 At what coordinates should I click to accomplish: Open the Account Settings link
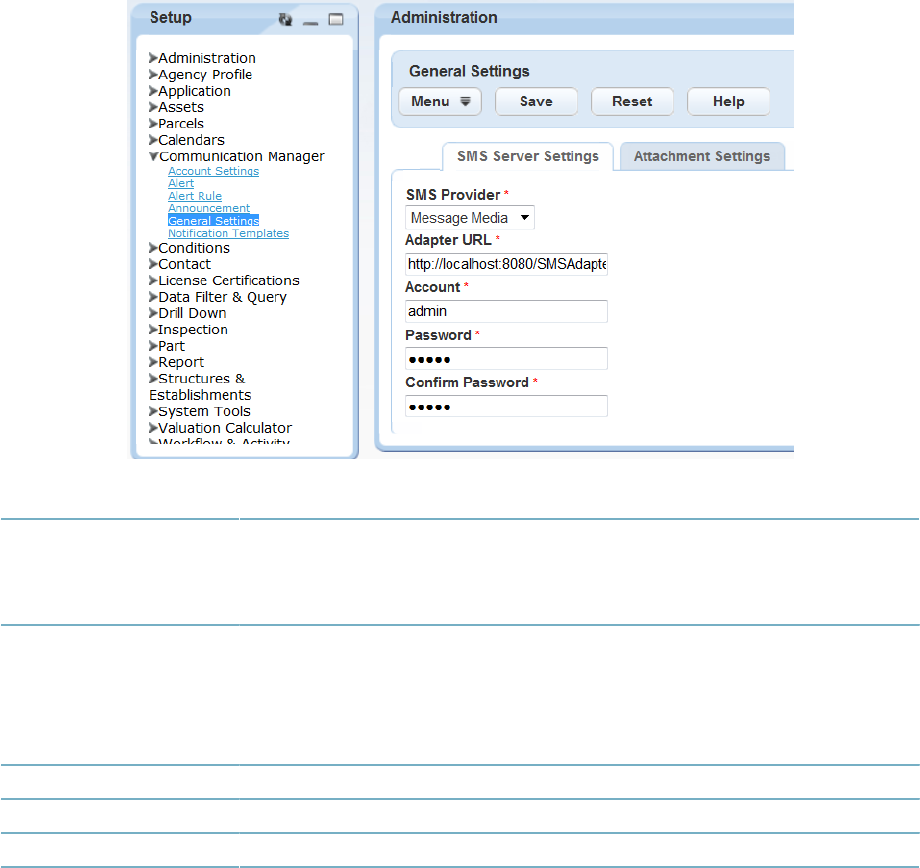[214, 171]
